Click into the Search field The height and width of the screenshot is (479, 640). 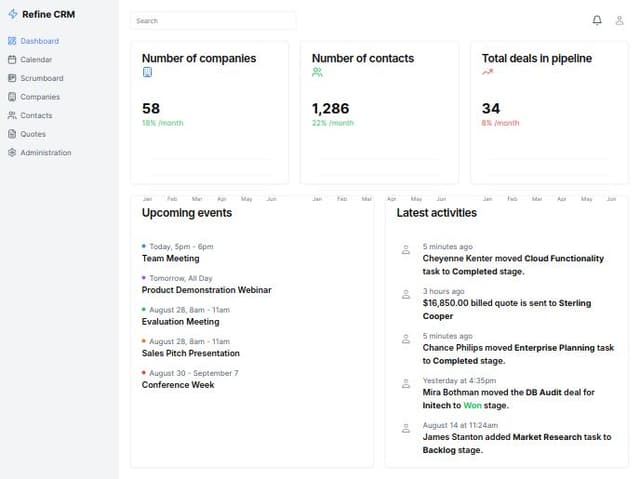coord(213,21)
